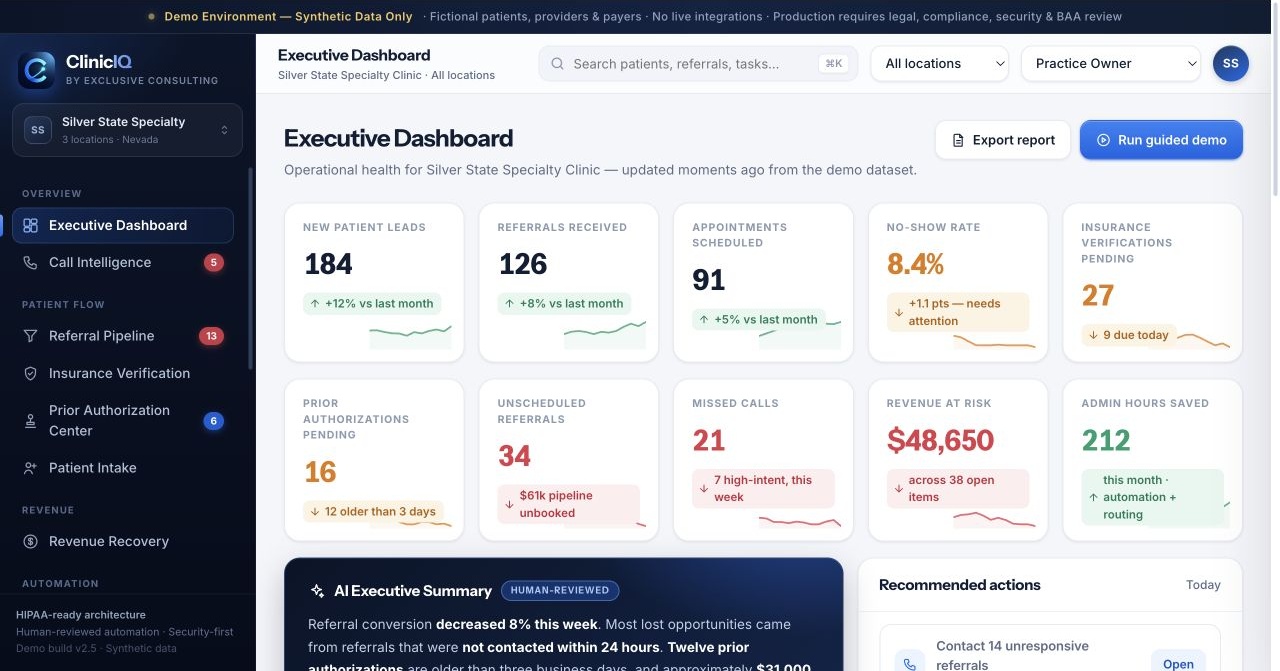Click the +5% vs last month chip
The width and height of the screenshot is (1280, 671).
point(760,320)
